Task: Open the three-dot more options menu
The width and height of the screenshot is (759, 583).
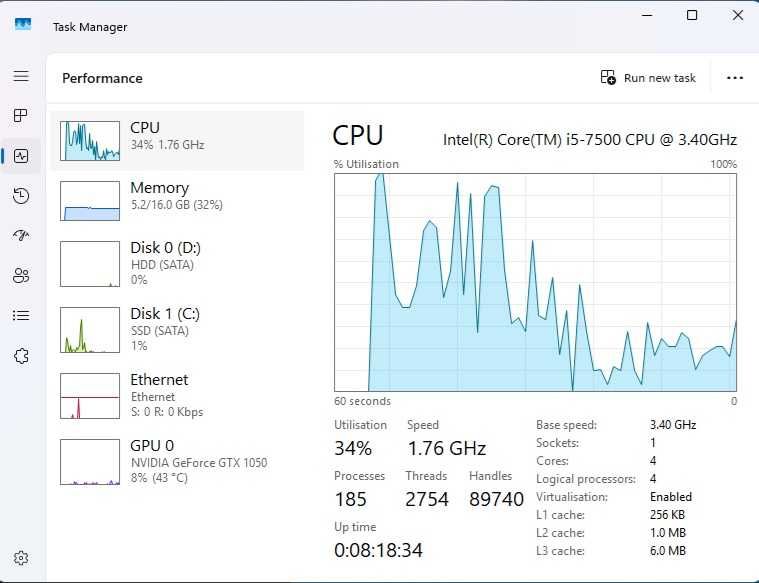Action: pyautogui.click(x=735, y=78)
